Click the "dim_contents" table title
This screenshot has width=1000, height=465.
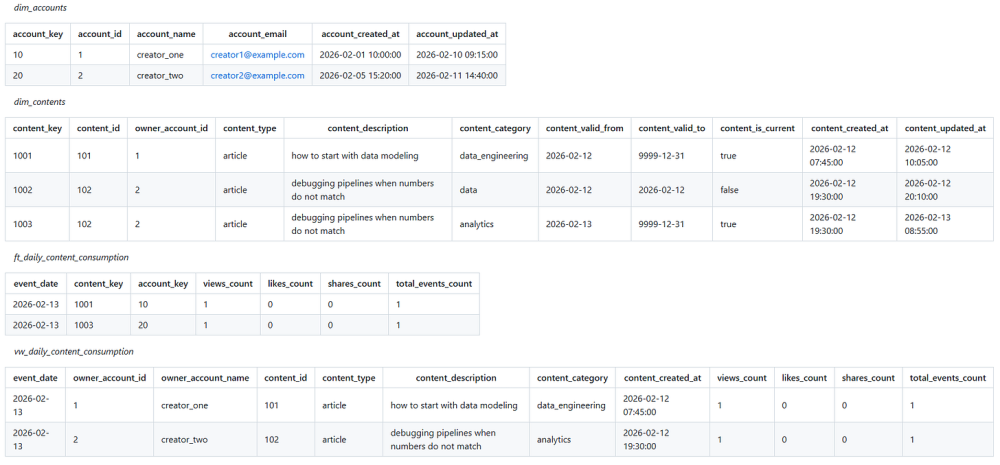tap(40, 101)
